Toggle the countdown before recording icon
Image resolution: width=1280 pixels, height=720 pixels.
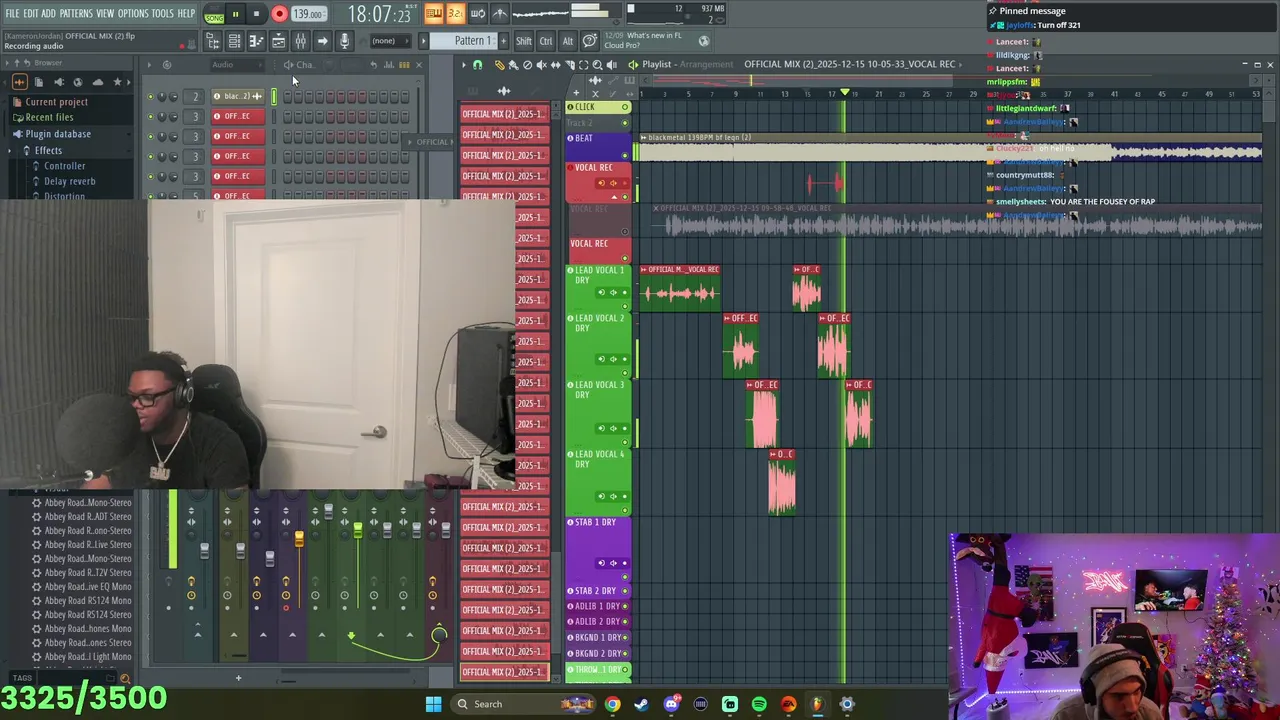457,14
